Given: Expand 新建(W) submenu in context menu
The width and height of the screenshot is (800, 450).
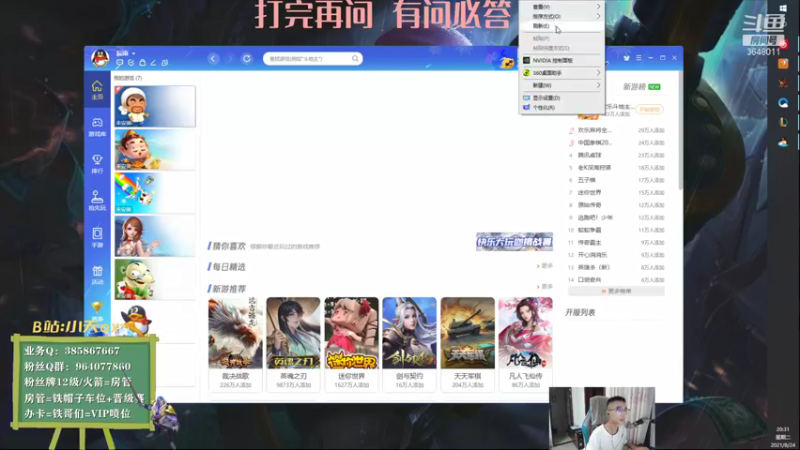Looking at the screenshot, I should click(x=562, y=85).
